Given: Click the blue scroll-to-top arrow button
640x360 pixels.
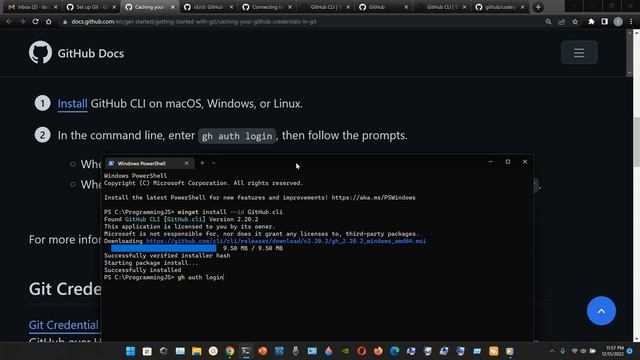Looking at the screenshot, I should [x=601, y=311].
